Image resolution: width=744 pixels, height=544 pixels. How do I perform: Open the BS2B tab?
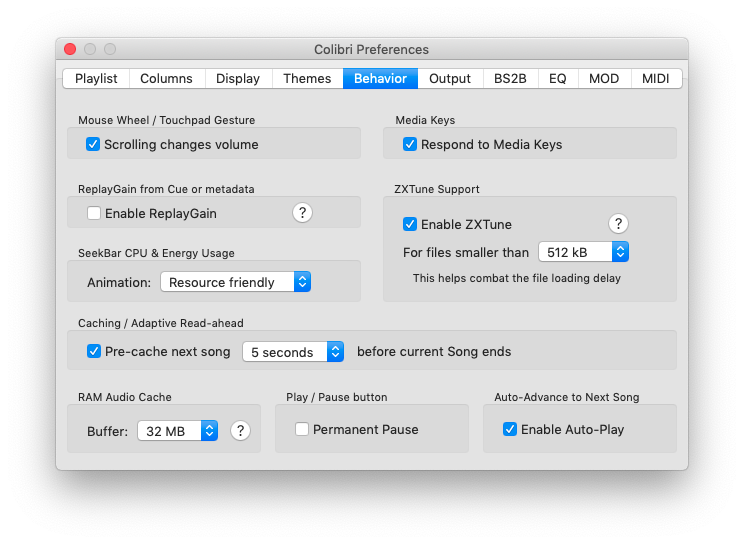511,78
